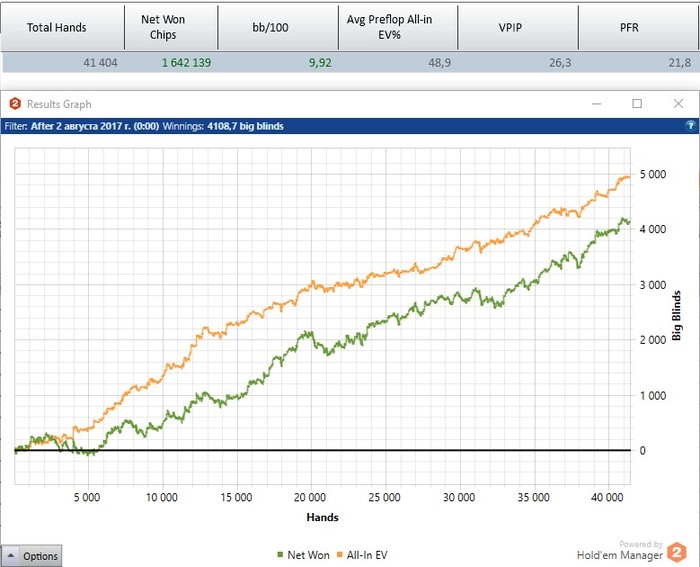Click the Results Graph window title

(59, 104)
